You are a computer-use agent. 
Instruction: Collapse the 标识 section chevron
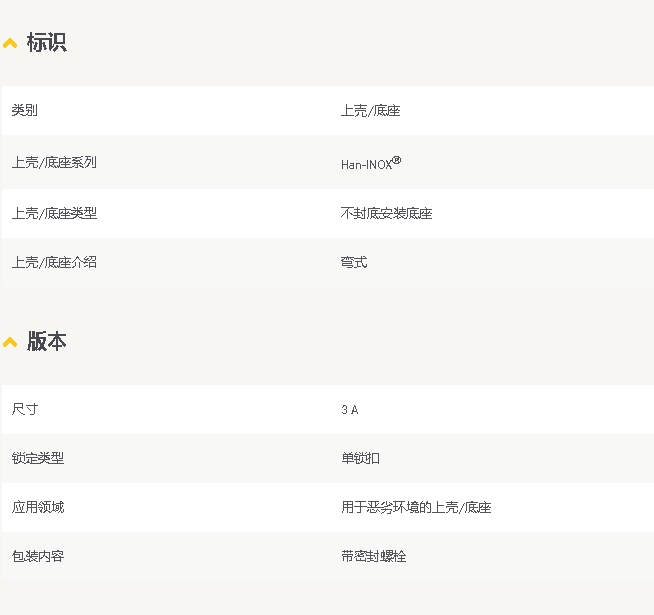click(10, 44)
